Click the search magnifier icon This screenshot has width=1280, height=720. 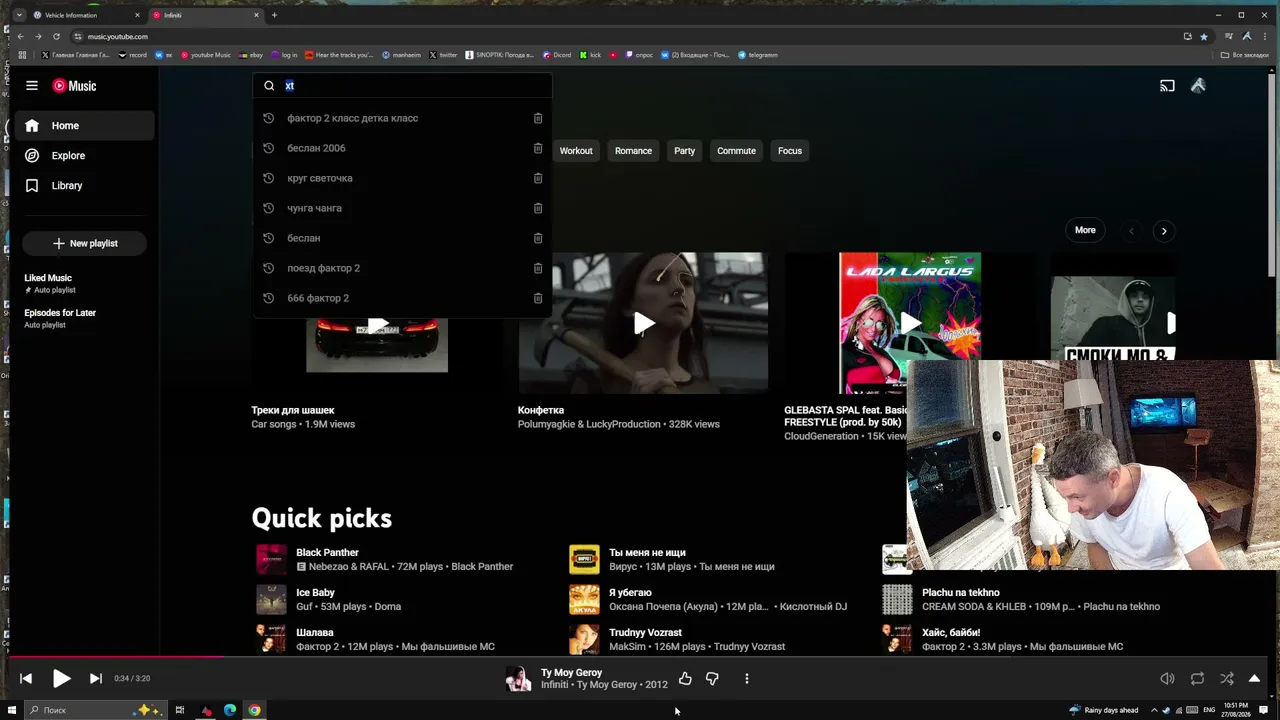pos(269,86)
